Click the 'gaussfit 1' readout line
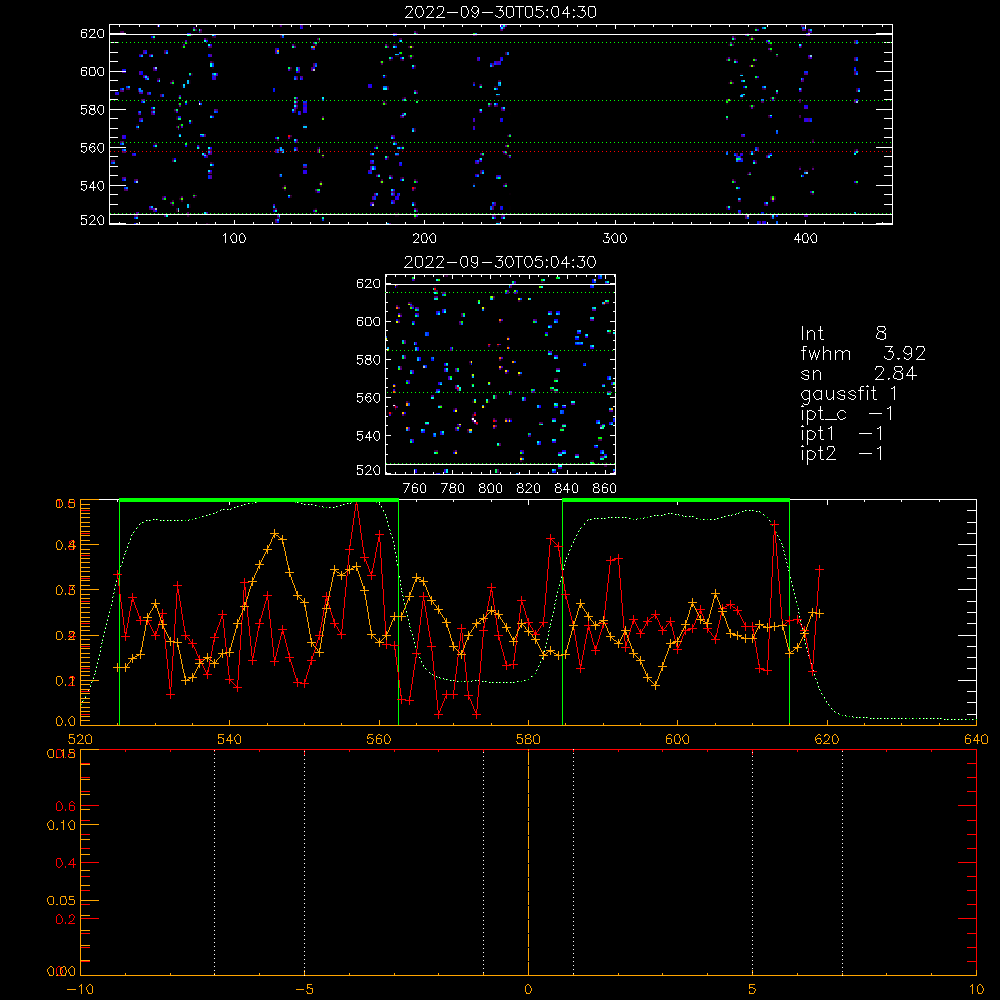1000x1000 pixels. (x=849, y=394)
